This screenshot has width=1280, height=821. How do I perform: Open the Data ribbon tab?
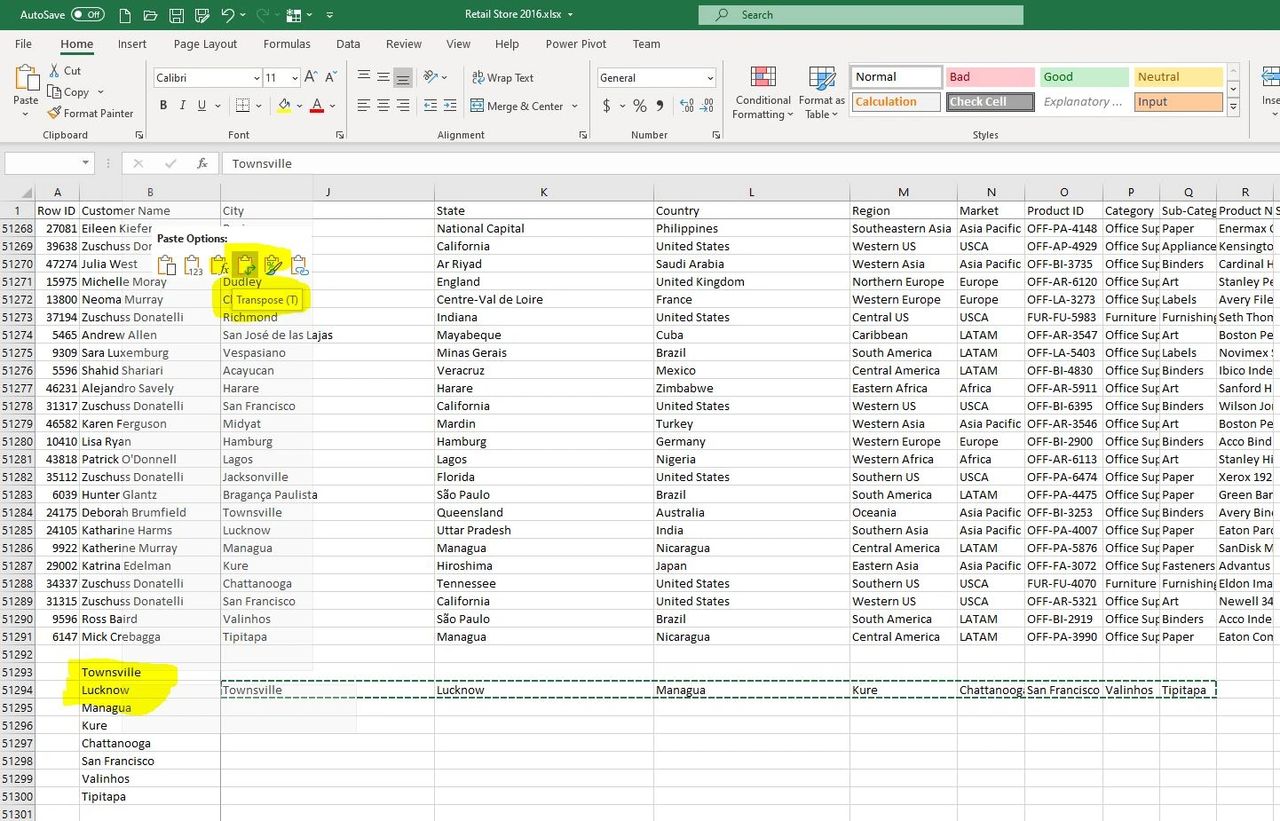348,44
